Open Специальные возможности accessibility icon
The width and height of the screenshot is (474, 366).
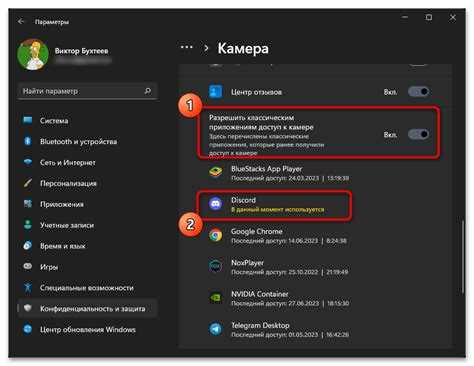28,287
